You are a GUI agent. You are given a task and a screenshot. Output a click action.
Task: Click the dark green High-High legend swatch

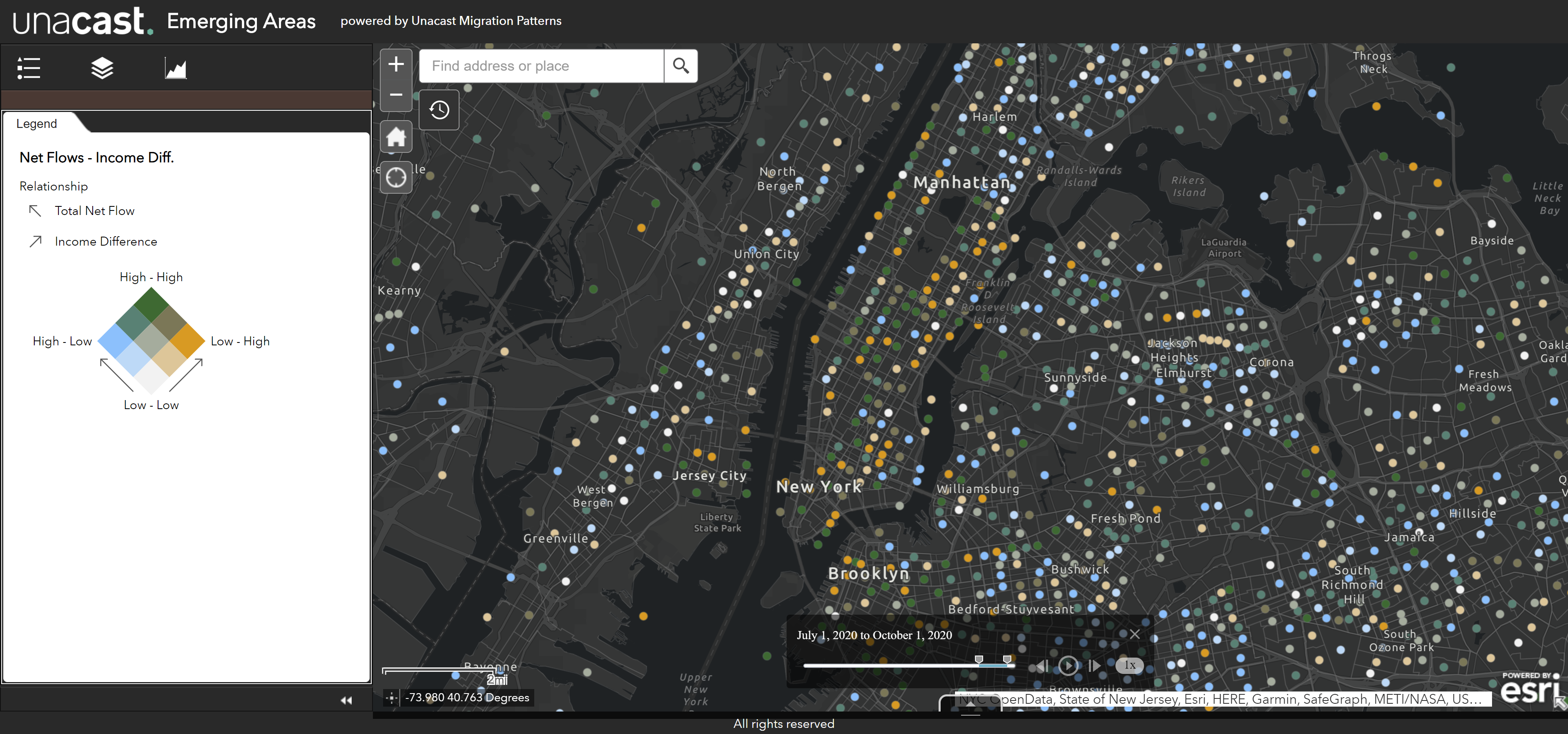(151, 304)
